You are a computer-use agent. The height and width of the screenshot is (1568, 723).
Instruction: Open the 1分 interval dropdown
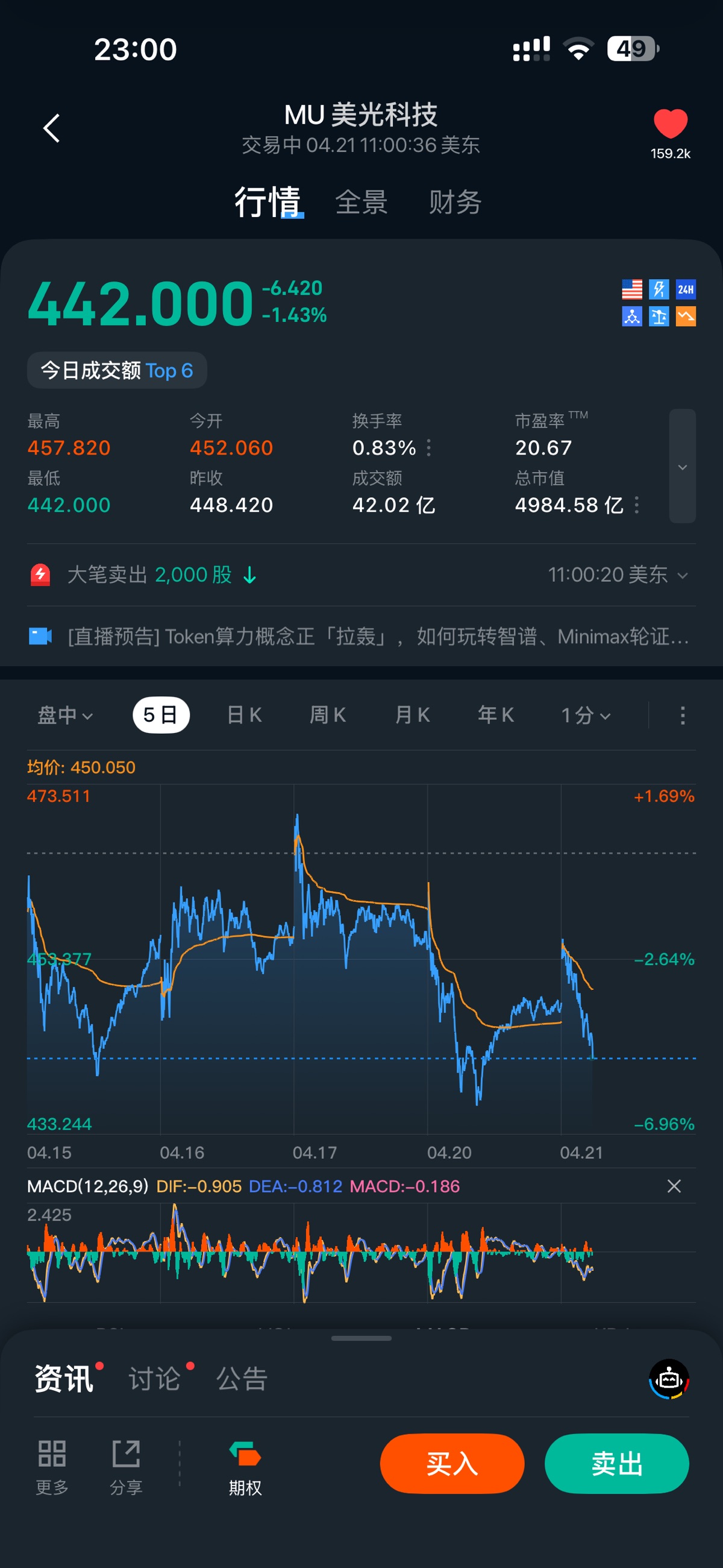coord(585,715)
